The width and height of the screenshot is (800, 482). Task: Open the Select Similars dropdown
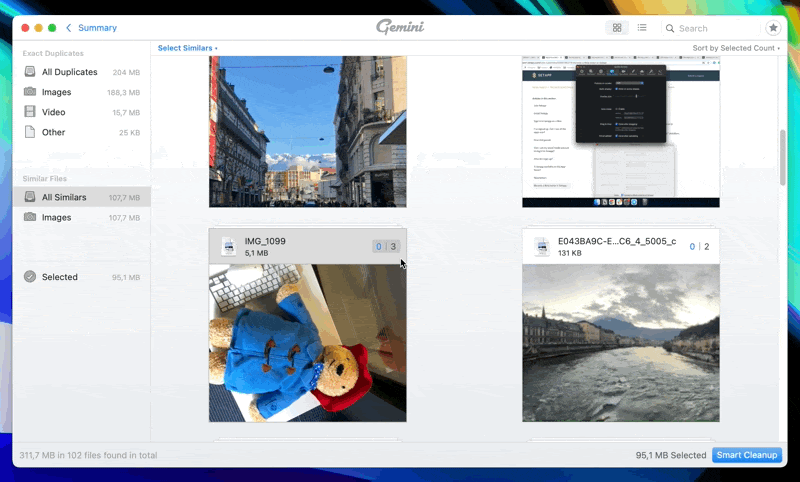click(x=187, y=48)
